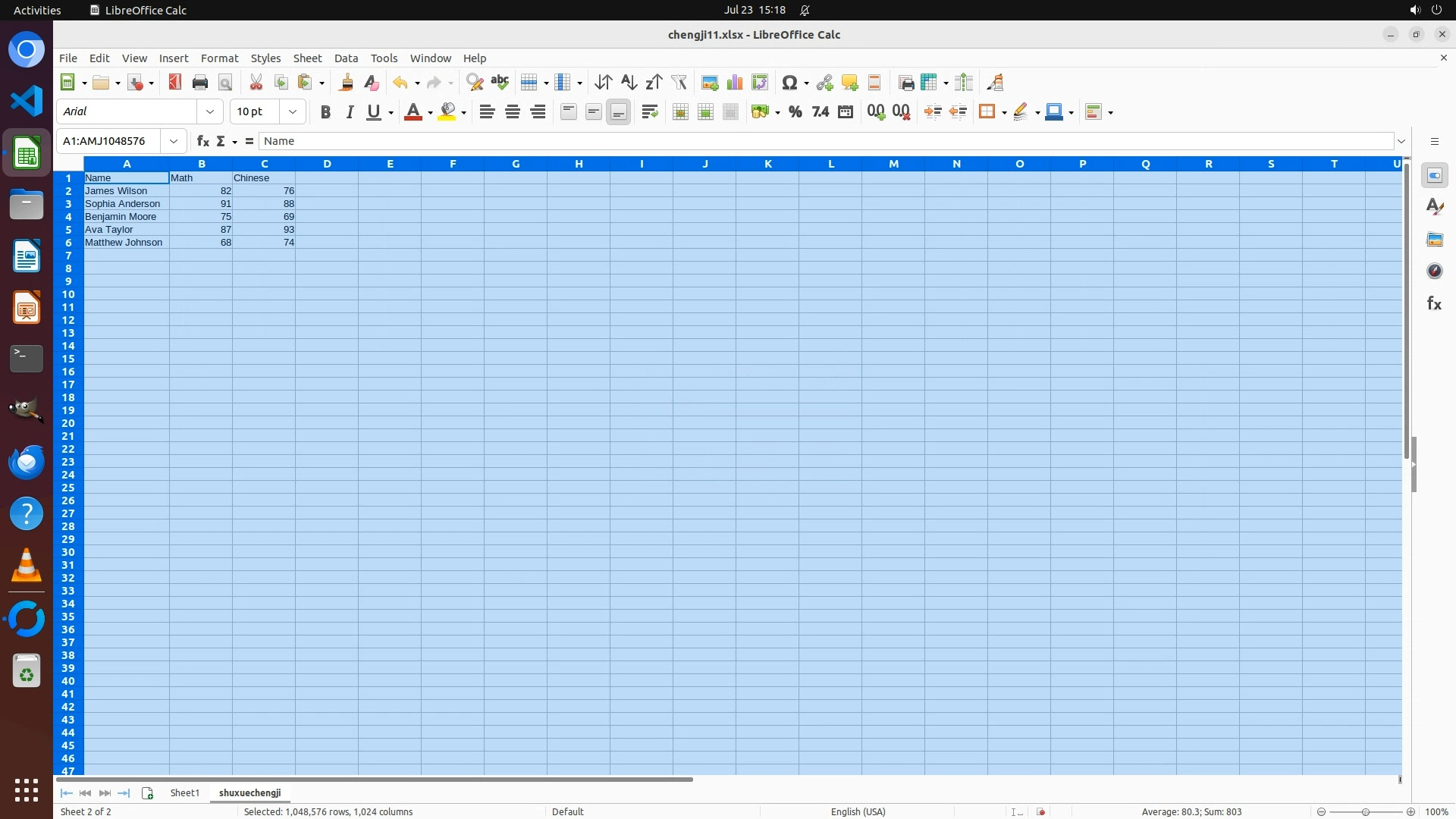
Task: Toggle italic text style
Action: 350,112
